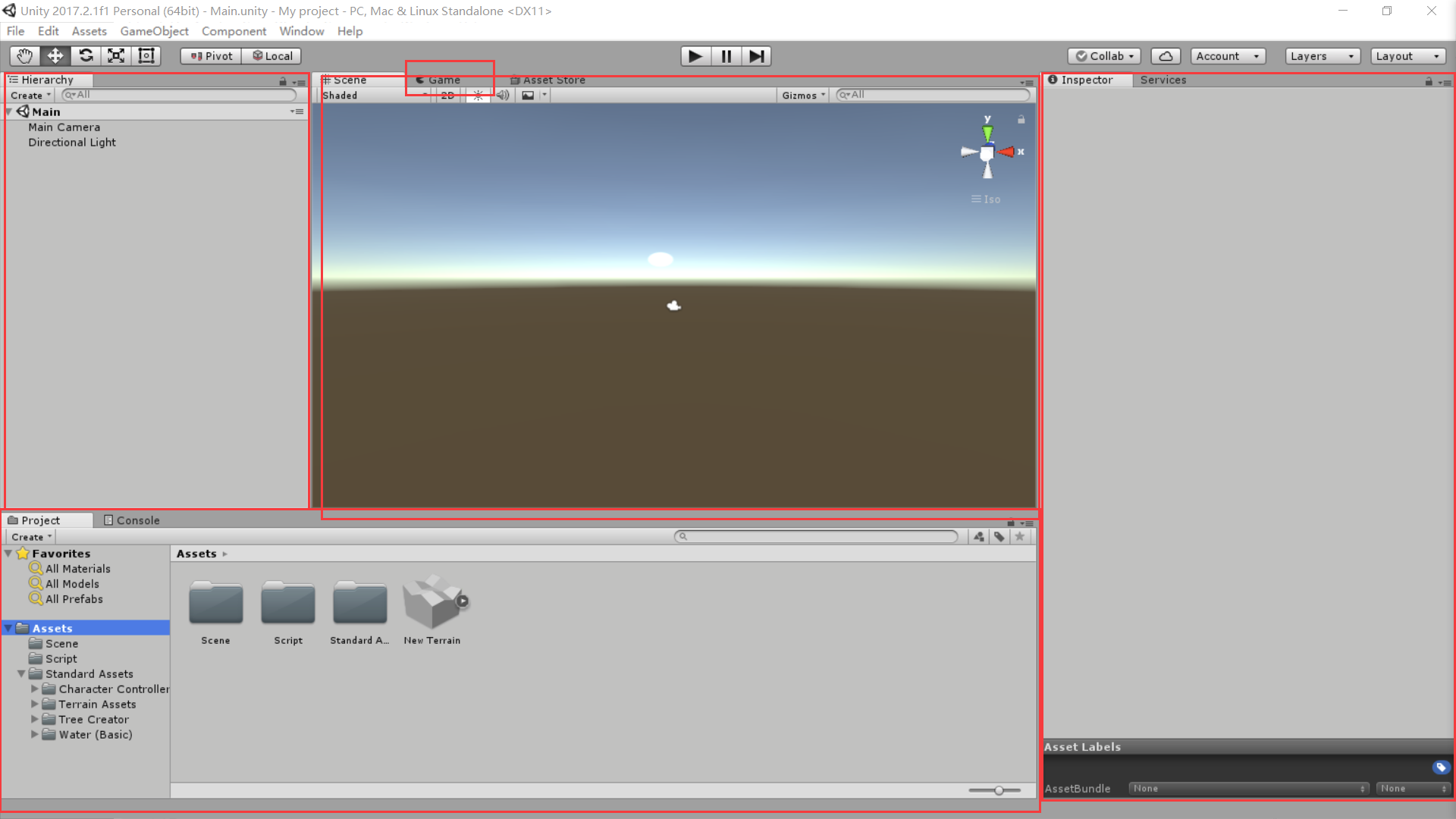Select the New Terrain asset thumbnail
The image size is (1456, 819).
432,603
